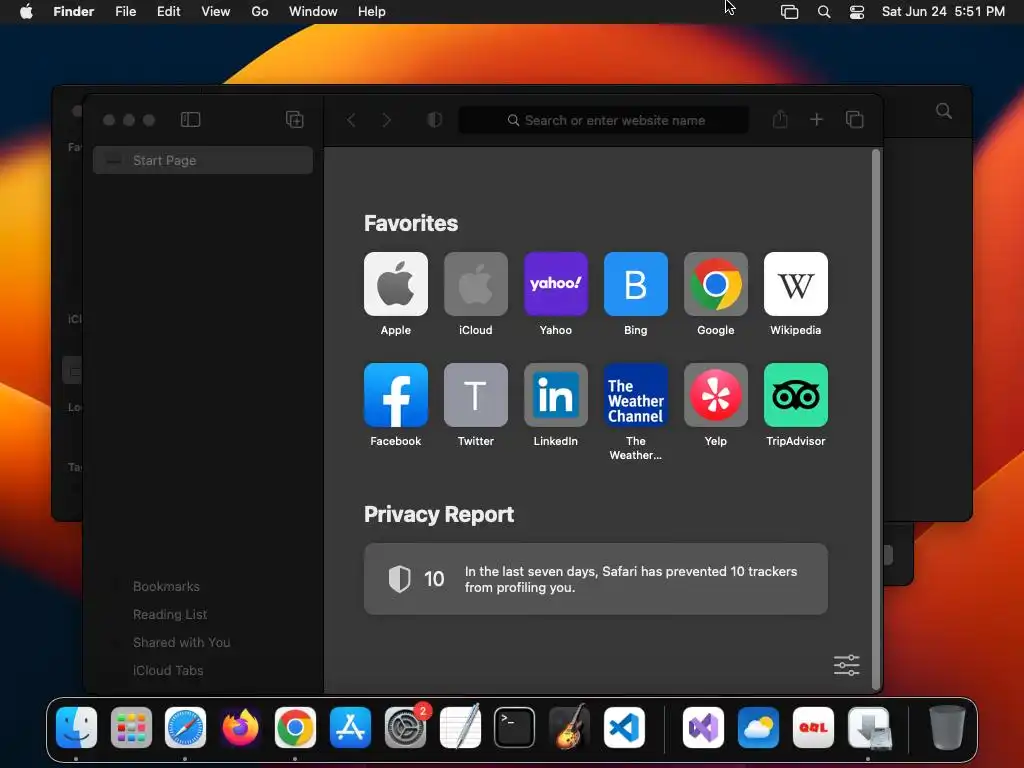The width and height of the screenshot is (1024, 768).
Task: Open the QRL app in Dock
Action: tap(813, 728)
